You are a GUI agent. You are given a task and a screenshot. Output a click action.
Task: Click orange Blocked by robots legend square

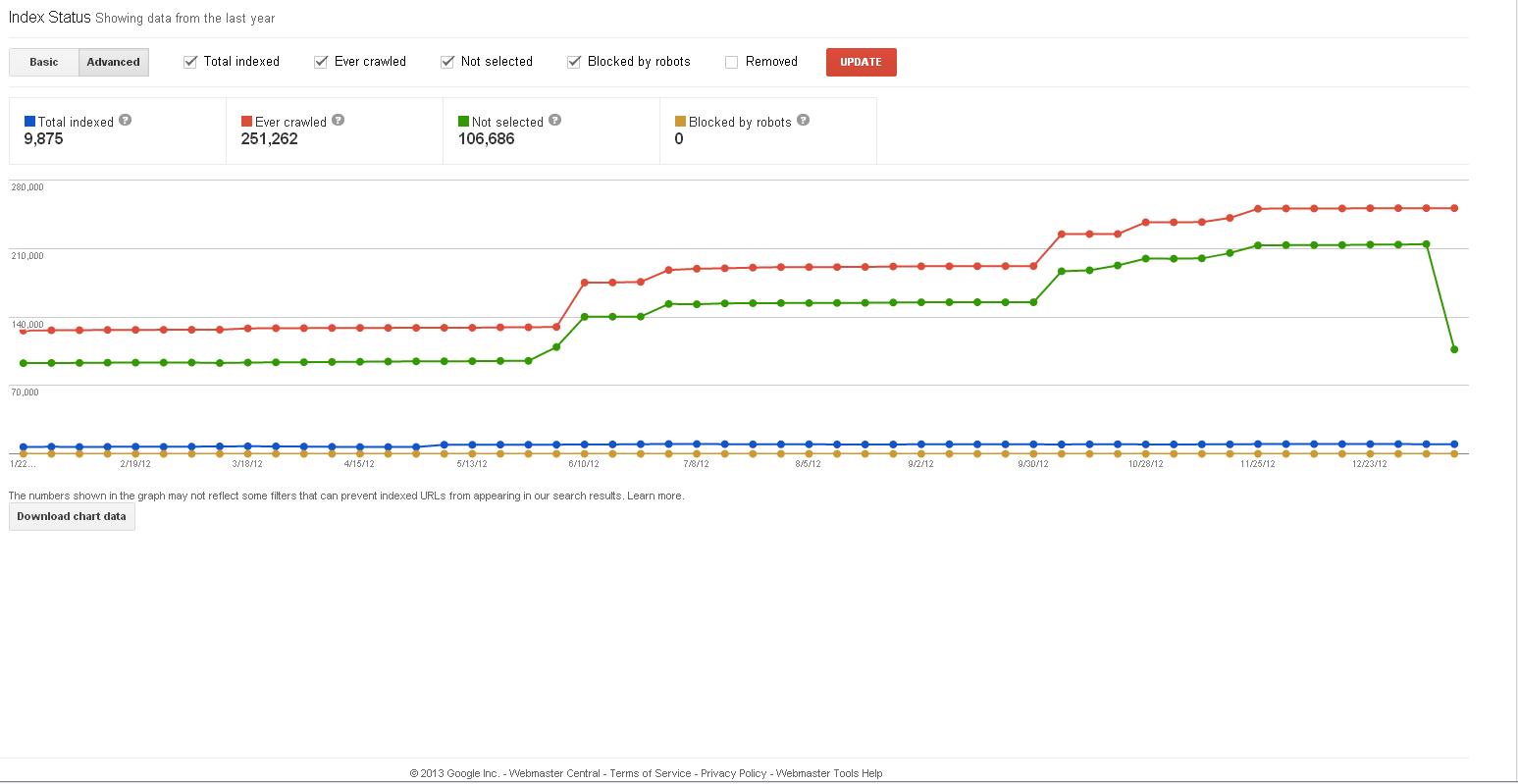[680, 122]
